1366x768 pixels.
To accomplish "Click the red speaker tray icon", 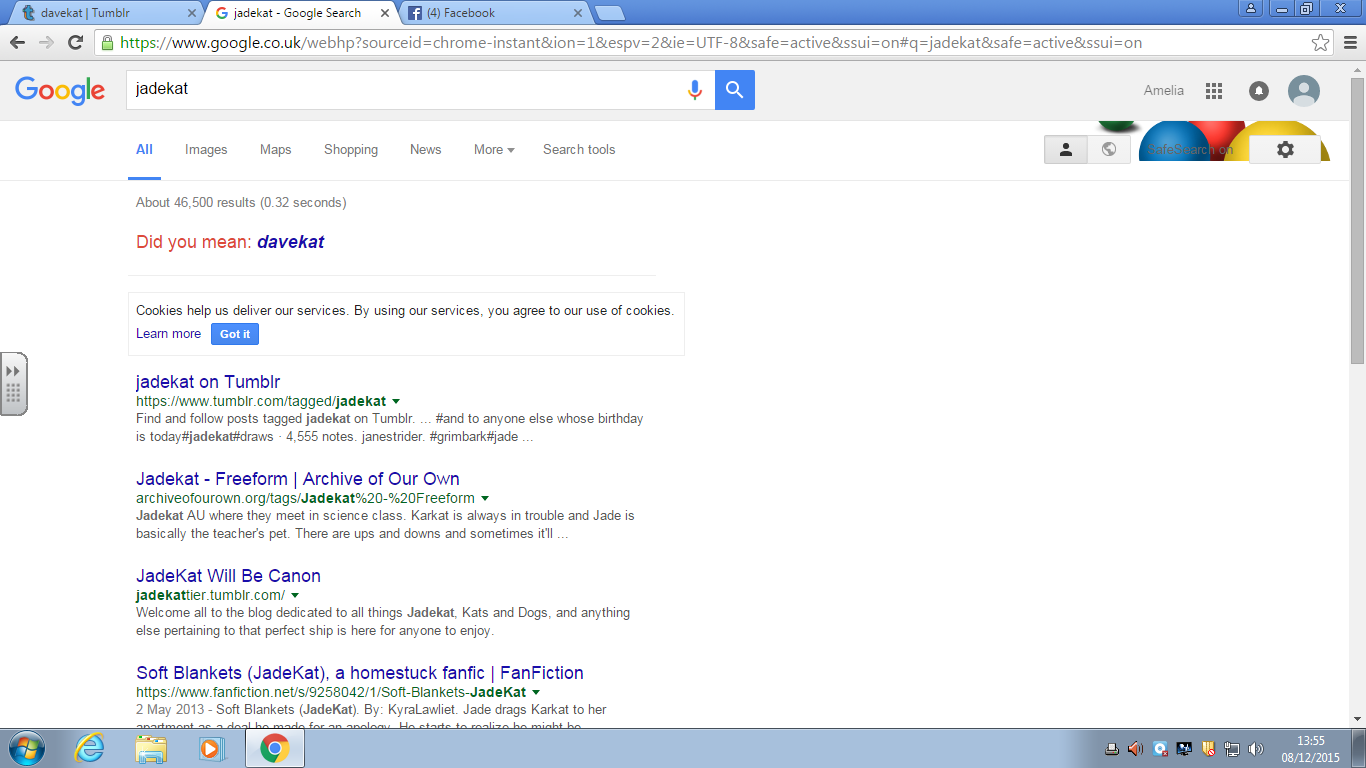I will click(1135, 749).
